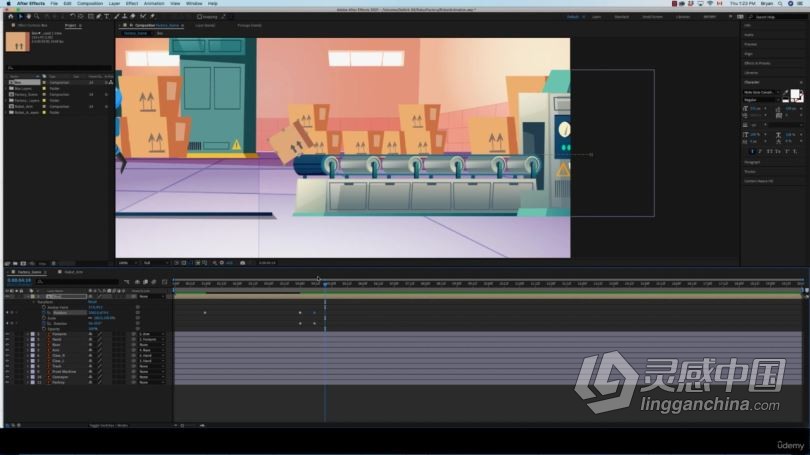Click the new folder icon in Project panel
The image size is (810, 455).
(x=15, y=263)
